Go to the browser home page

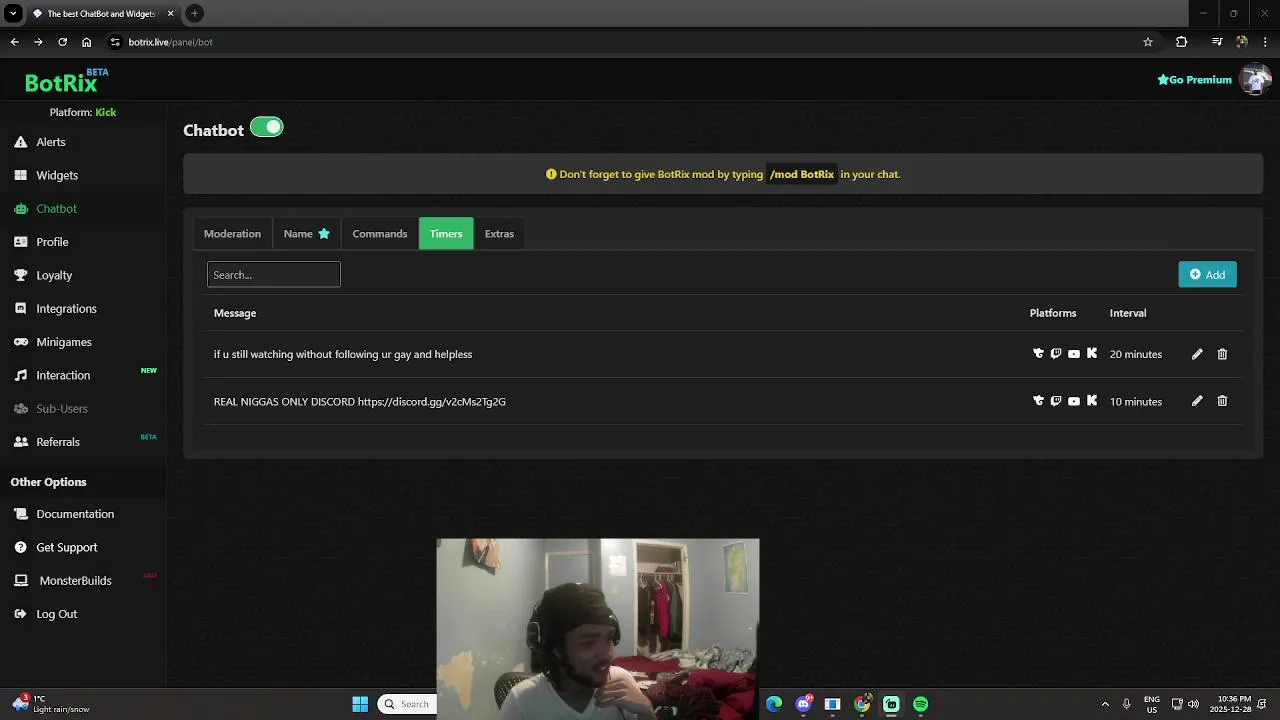point(87,42)
